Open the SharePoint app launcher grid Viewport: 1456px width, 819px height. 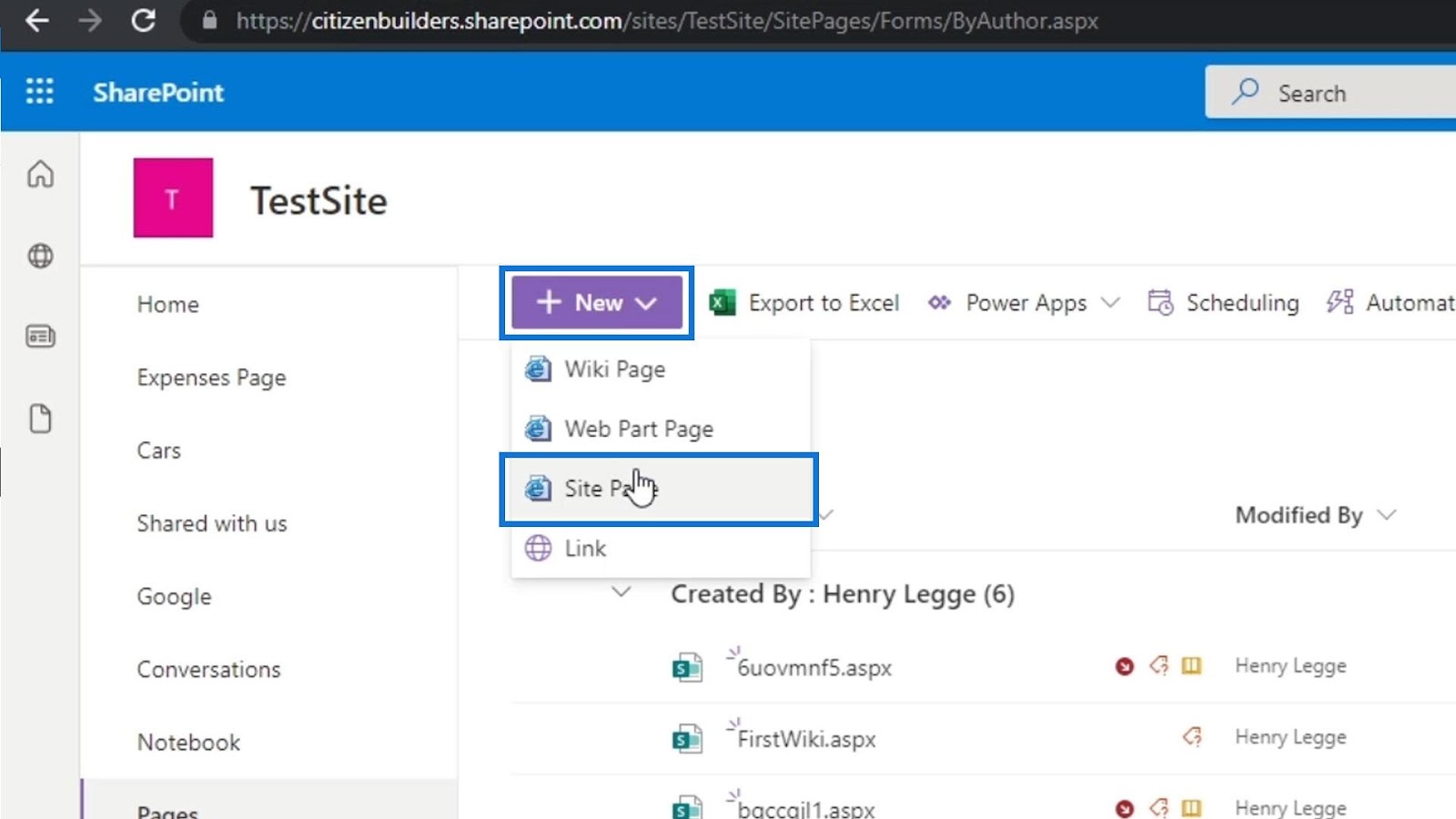[x=39, y=91]
